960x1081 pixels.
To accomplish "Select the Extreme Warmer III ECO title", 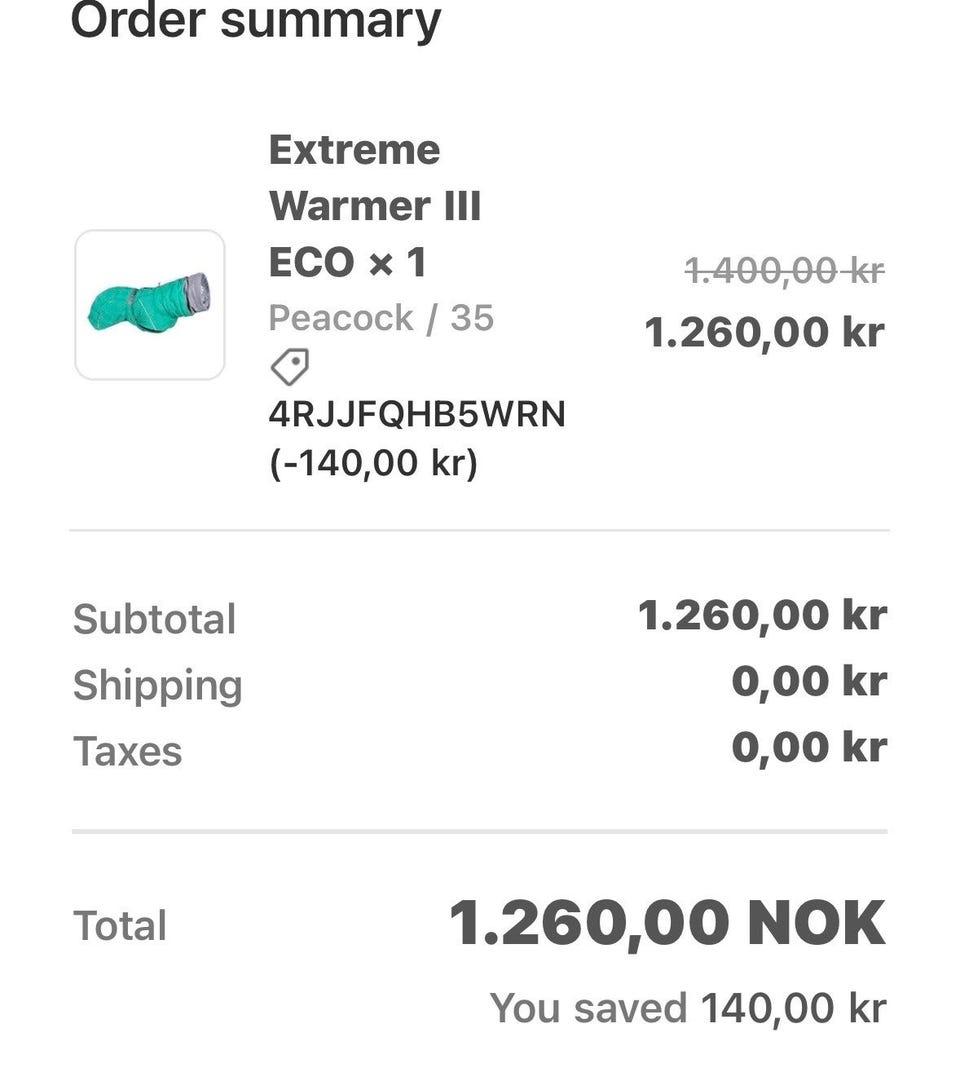I will point(374,206).
